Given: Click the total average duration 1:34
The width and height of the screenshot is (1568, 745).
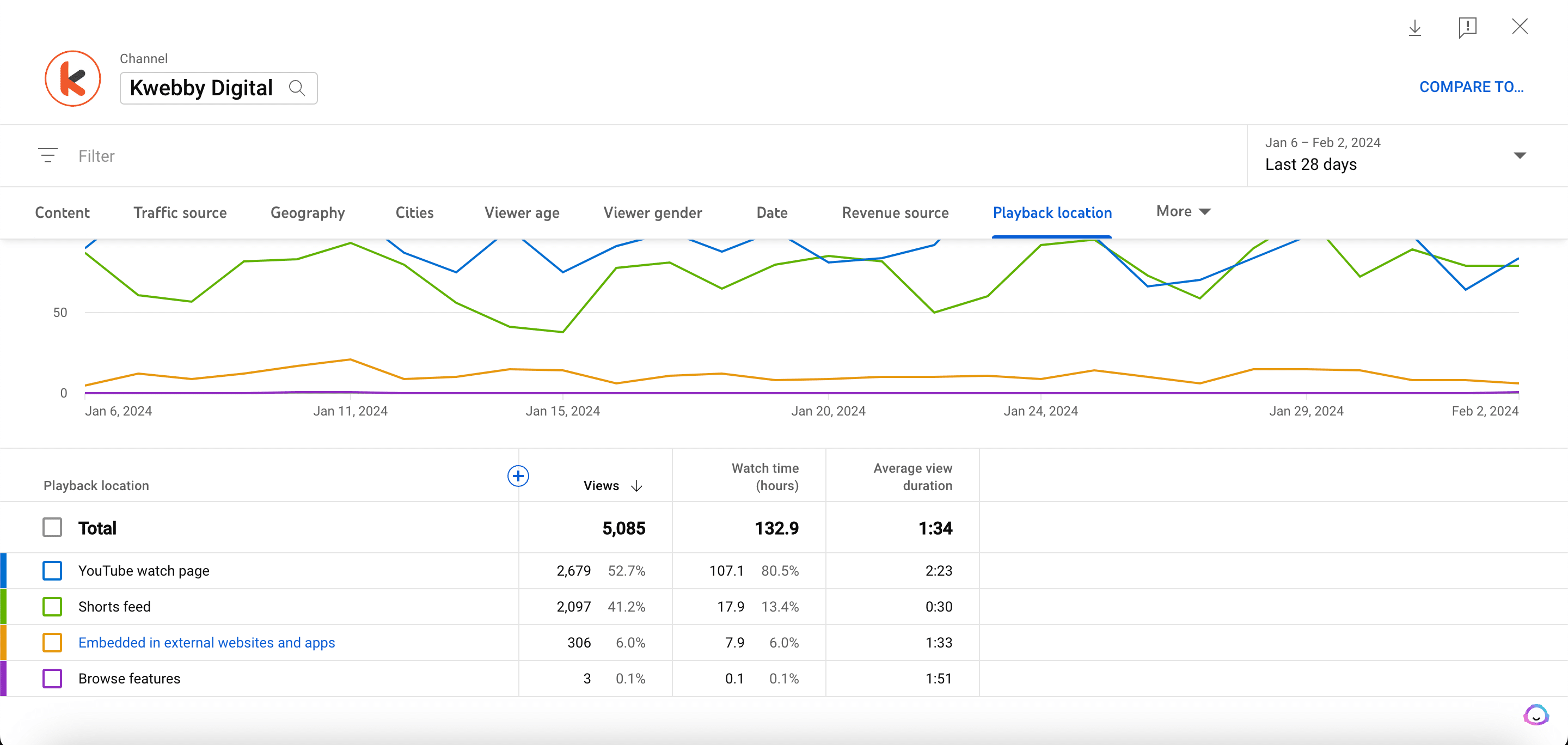Looking at the screenshot, I should point(935,528).
